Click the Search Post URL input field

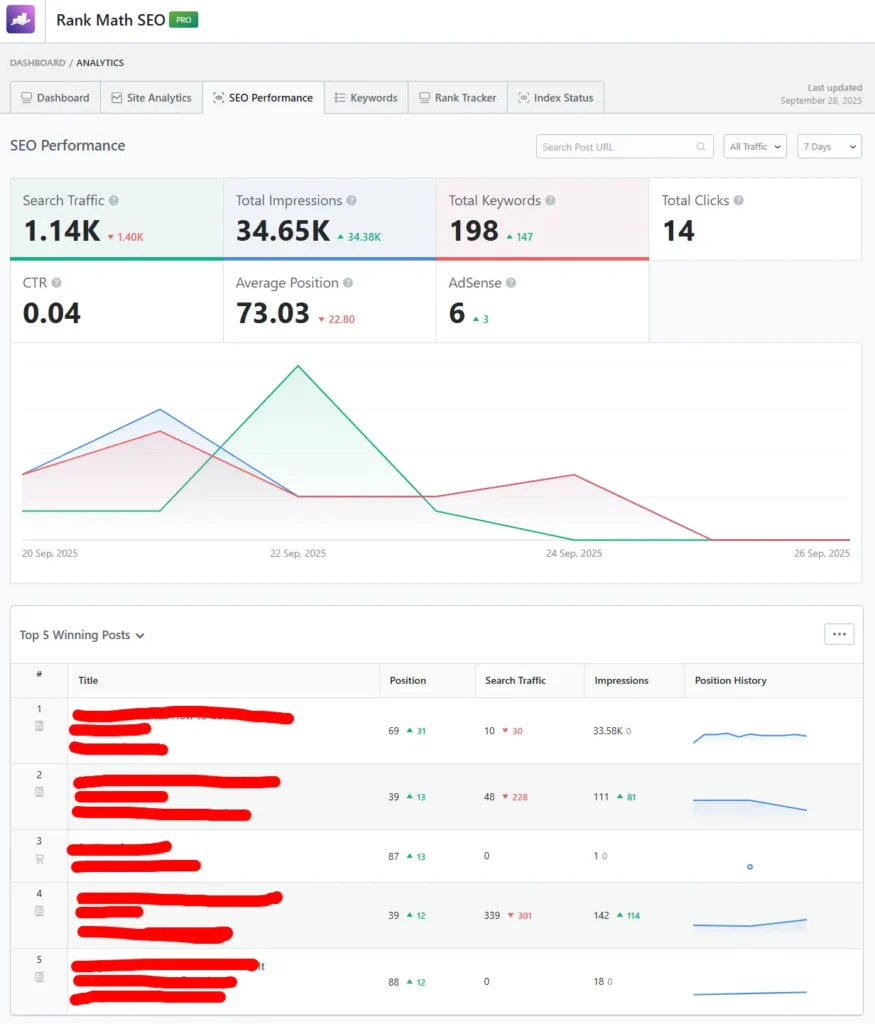coord(615,147)
